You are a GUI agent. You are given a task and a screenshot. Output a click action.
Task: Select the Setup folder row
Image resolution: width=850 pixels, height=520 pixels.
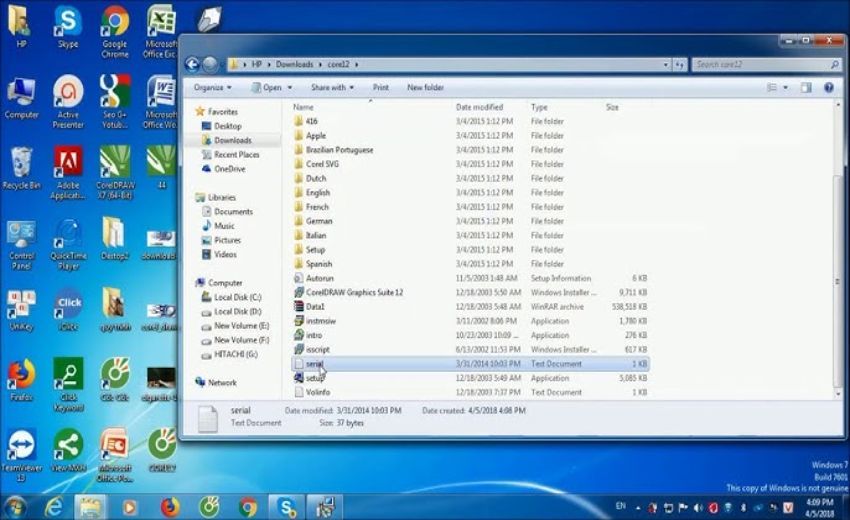pyautogui.click(x=471, y=249)
